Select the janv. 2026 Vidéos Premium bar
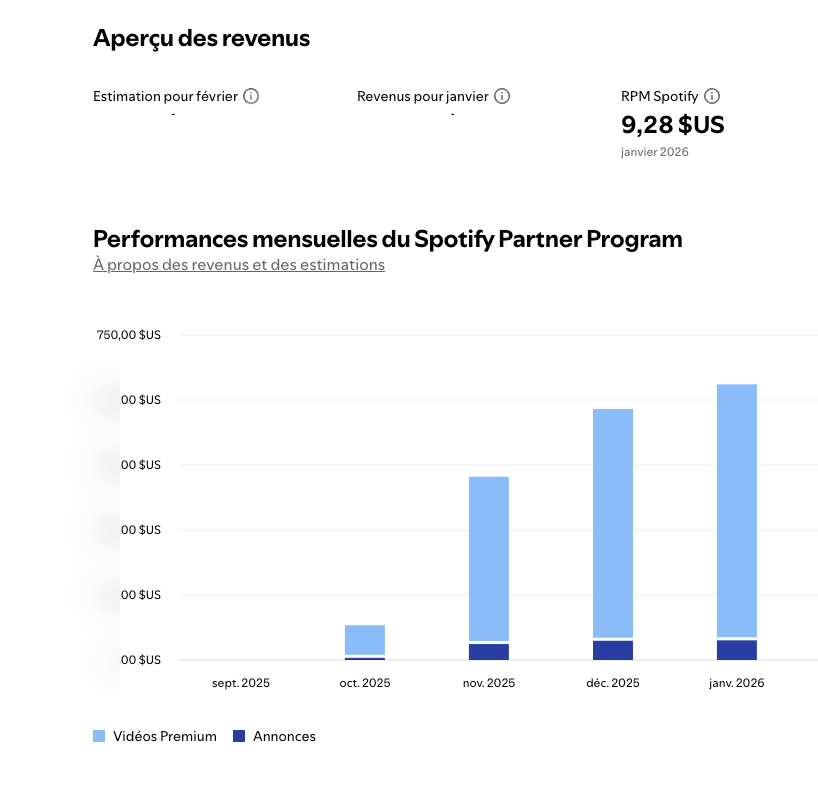The image size is (818, 803). pos(737,510)
